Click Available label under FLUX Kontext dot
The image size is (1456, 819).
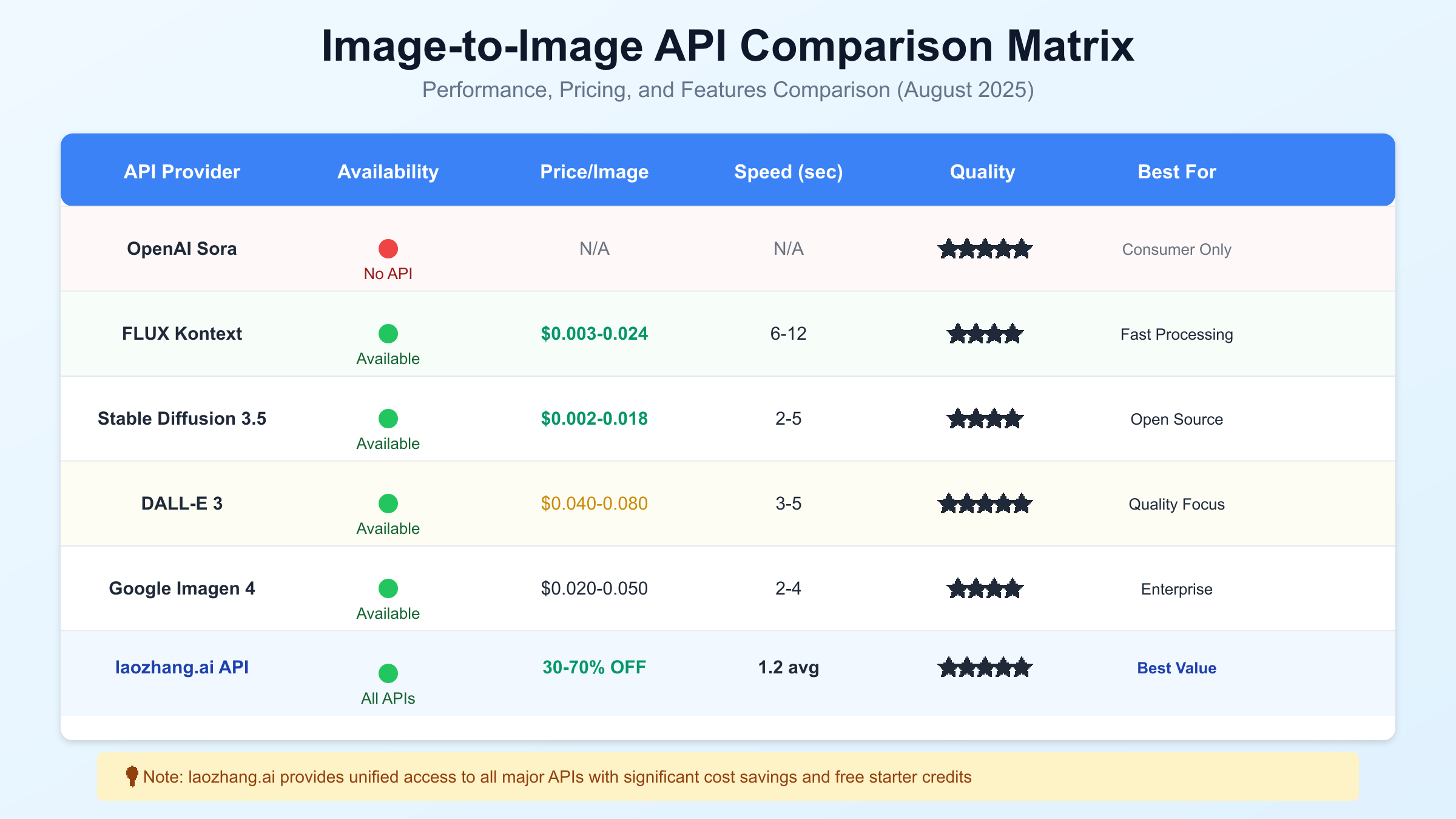pyautogui.click(x=388, y=359)
